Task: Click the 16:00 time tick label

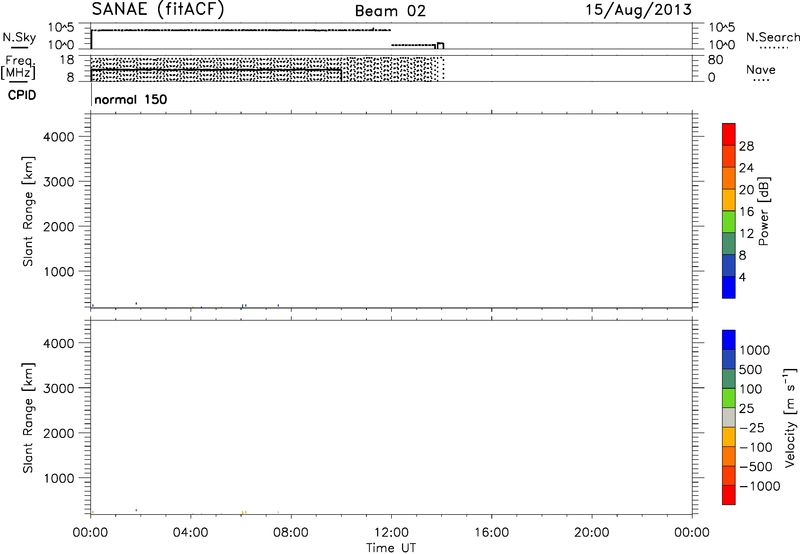Action: click(x=491, y=533)
